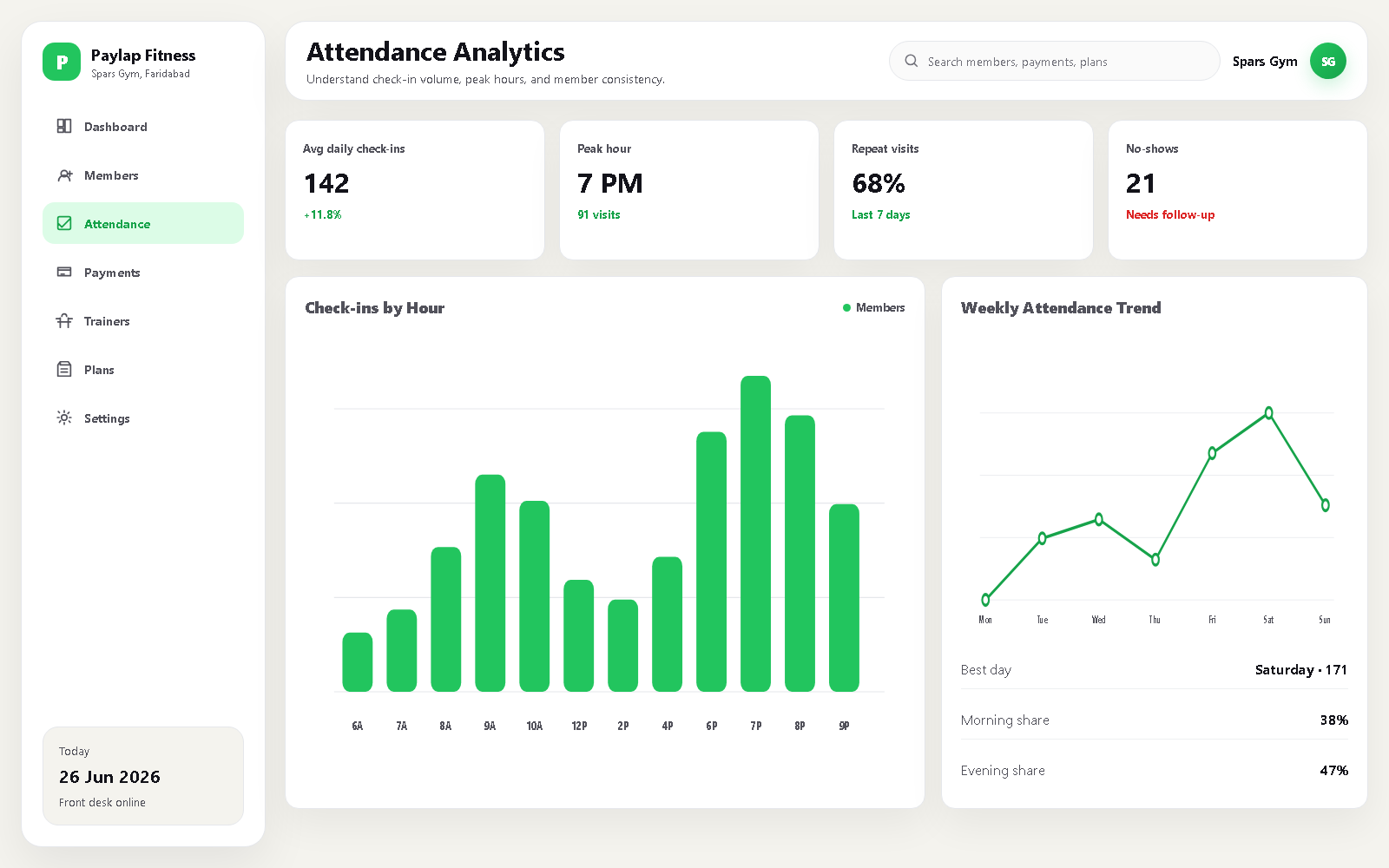Click the 91 visits text
This screenshot has height=868, width=1389.
point(599,214)
